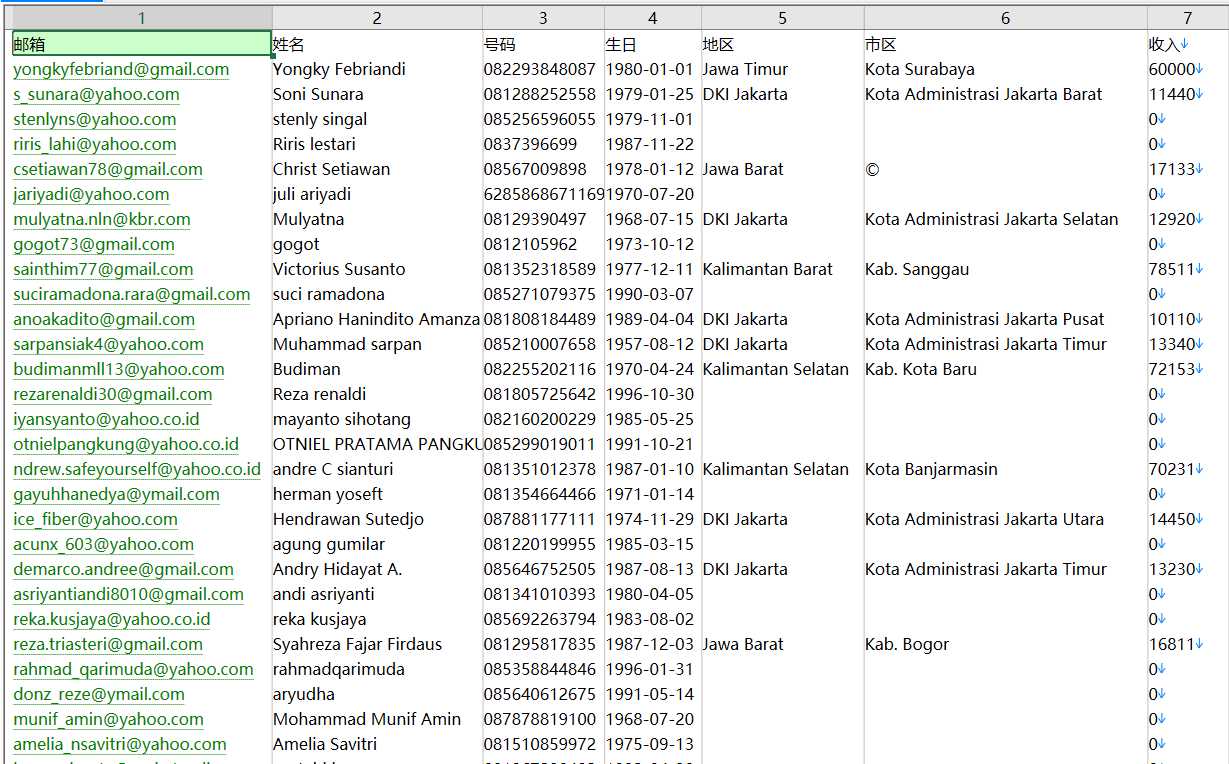
Task: Select phone number cell 082293848087
Action: (543, 69)
